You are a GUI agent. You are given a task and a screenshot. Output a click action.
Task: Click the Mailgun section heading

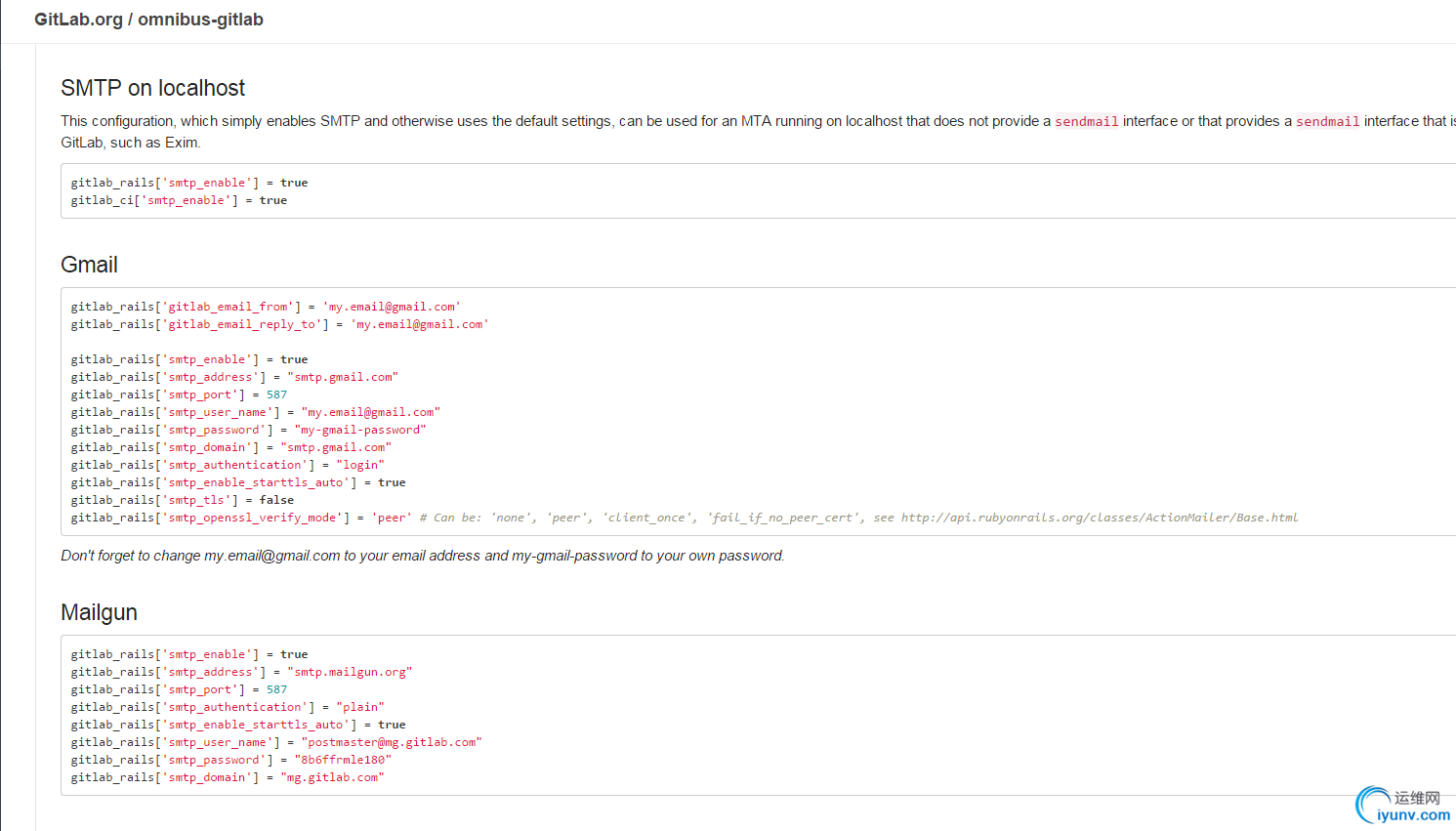point(99,612)
